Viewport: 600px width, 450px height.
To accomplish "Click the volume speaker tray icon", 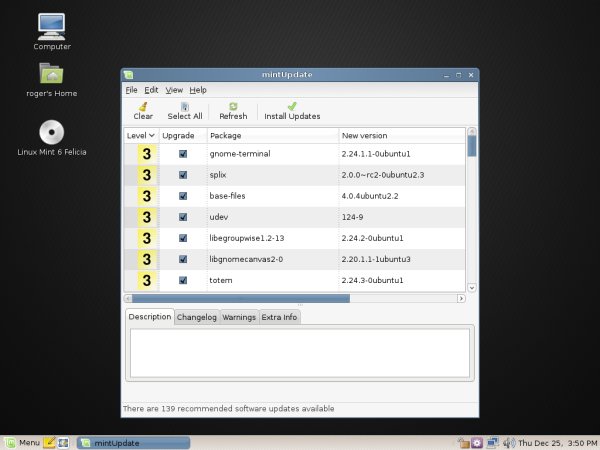I will pyautogui.click(x=509, y=443).
